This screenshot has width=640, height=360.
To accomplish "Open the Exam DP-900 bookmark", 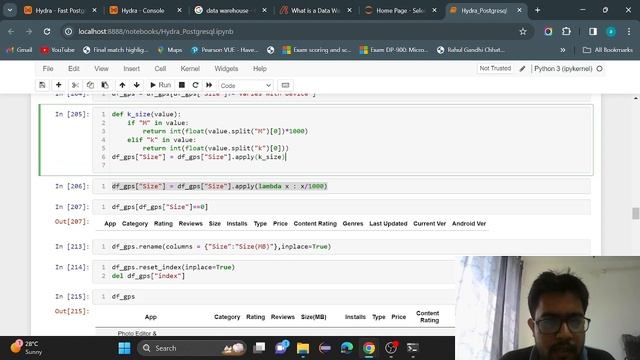I will (393, 50).
